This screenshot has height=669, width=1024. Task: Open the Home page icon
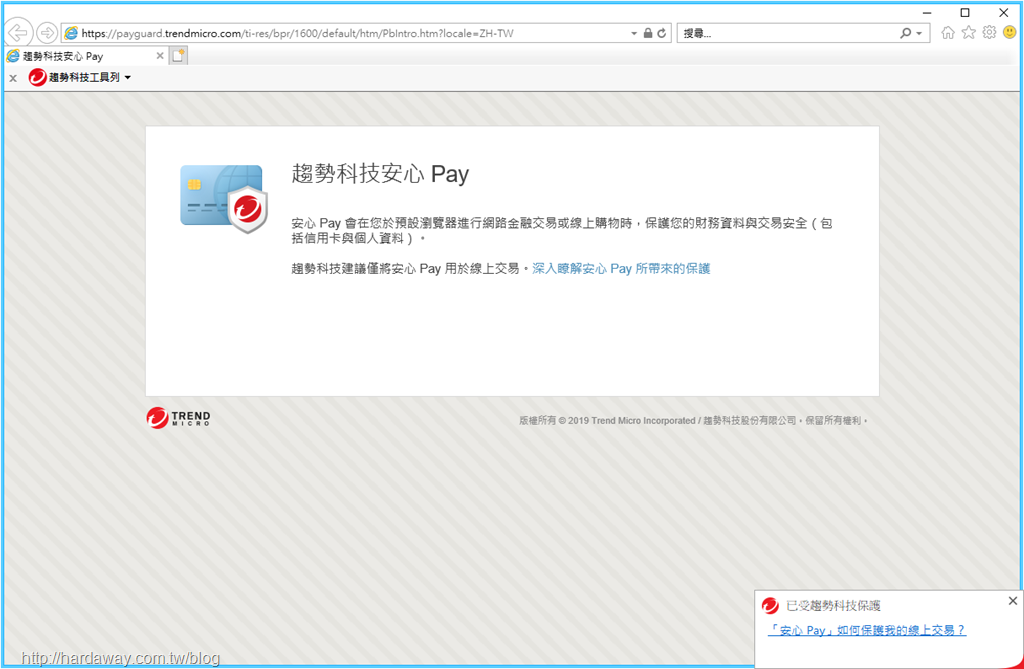tap(948, 32)
